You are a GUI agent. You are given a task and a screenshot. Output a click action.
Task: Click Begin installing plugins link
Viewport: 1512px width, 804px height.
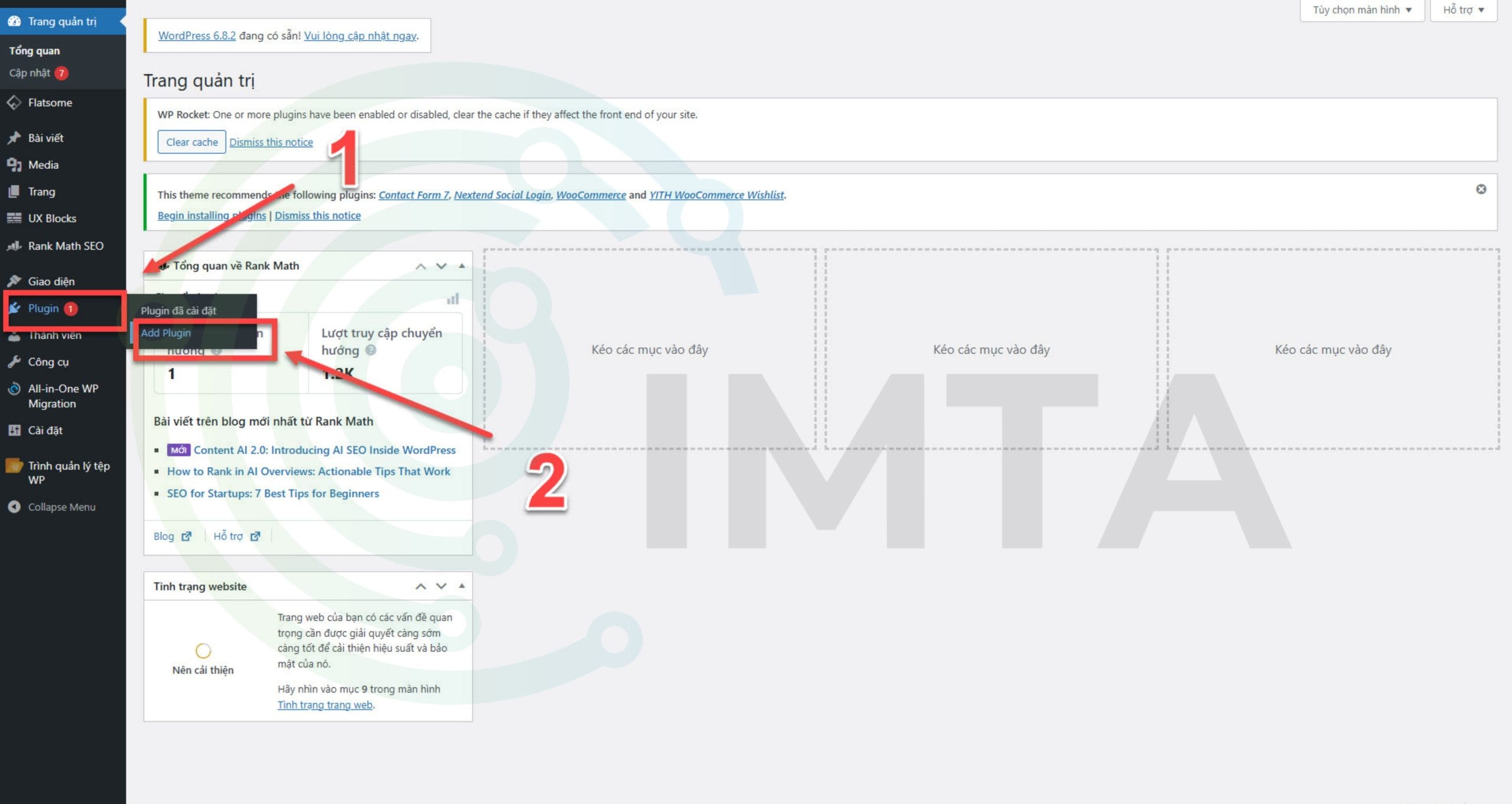pos(211,215)
